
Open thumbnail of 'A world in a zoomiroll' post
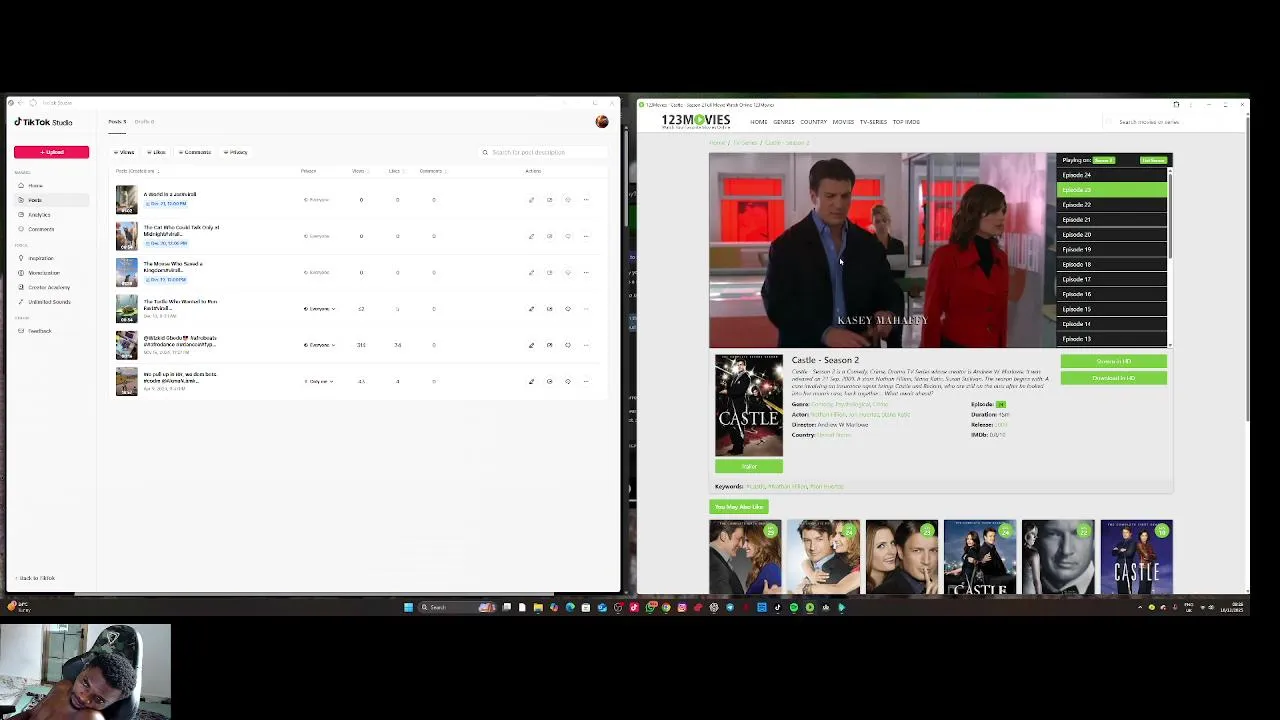point(126,199)
